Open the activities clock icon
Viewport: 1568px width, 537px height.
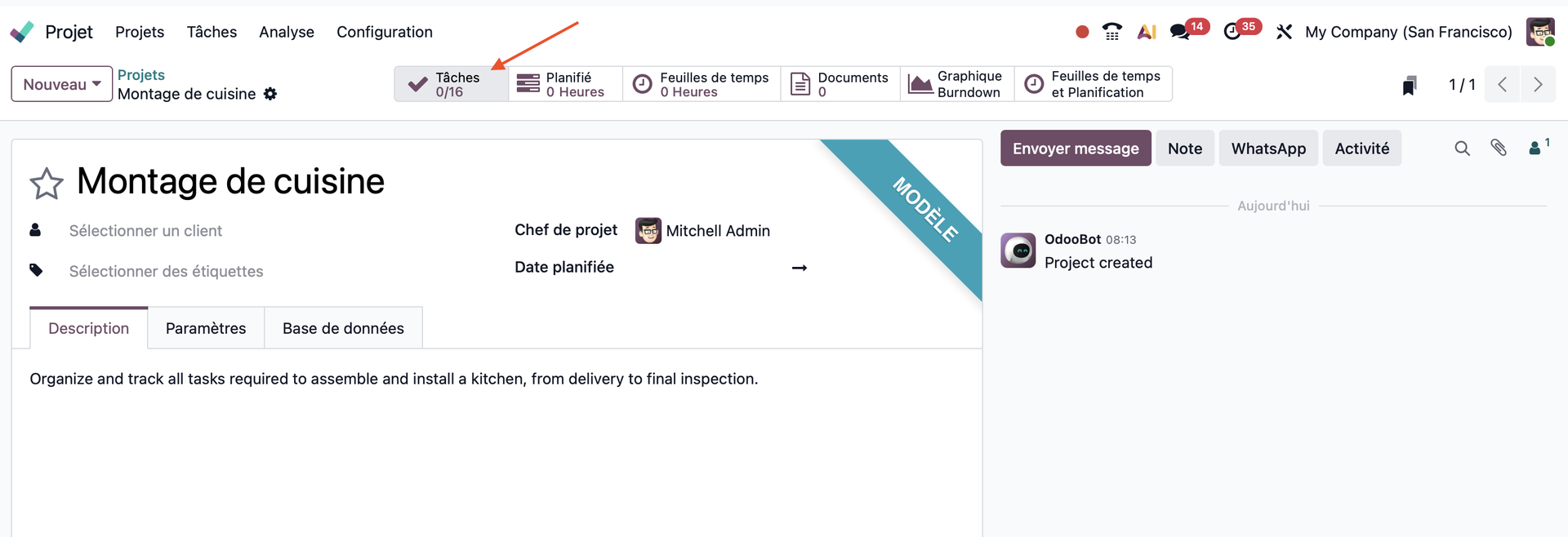[x=1232, y=32]
